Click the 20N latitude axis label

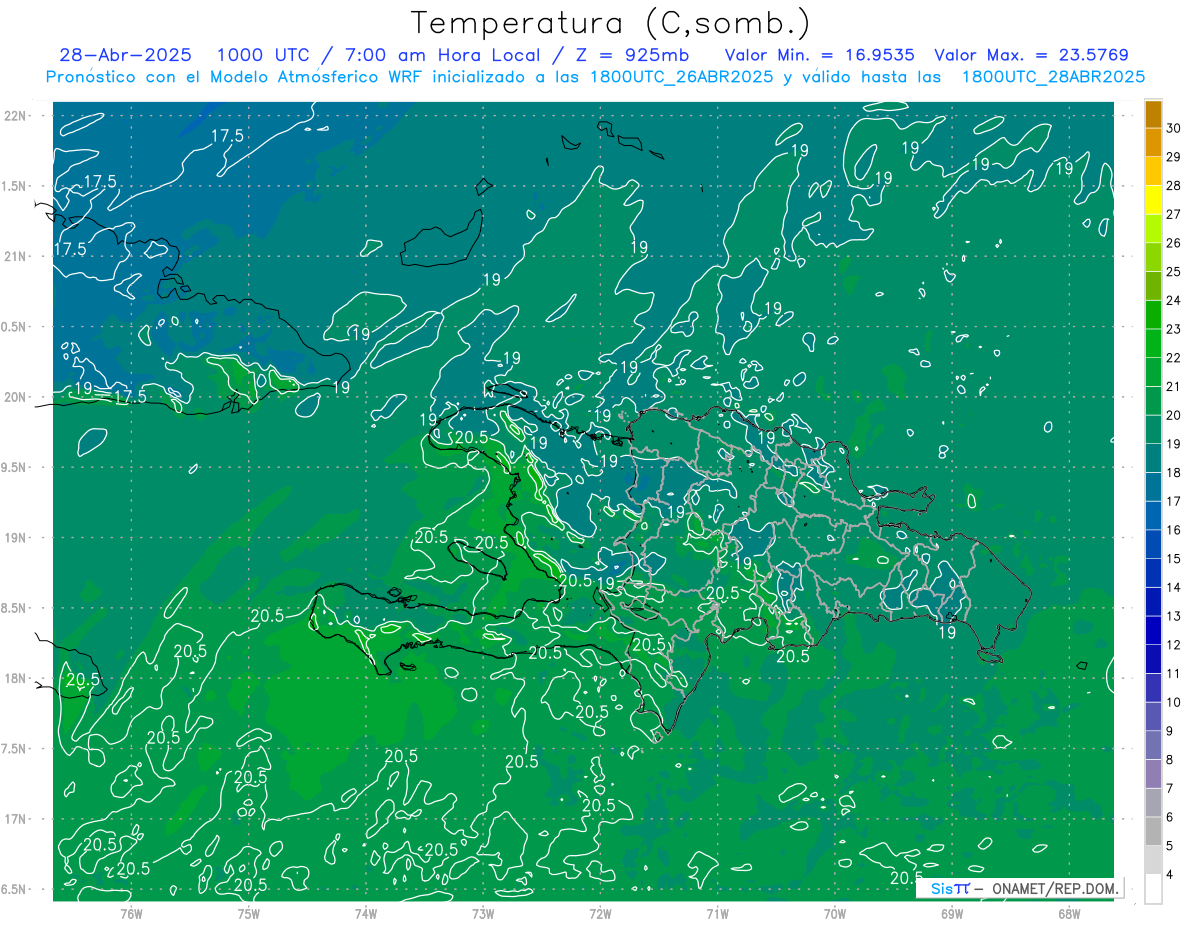click(16, 397)
